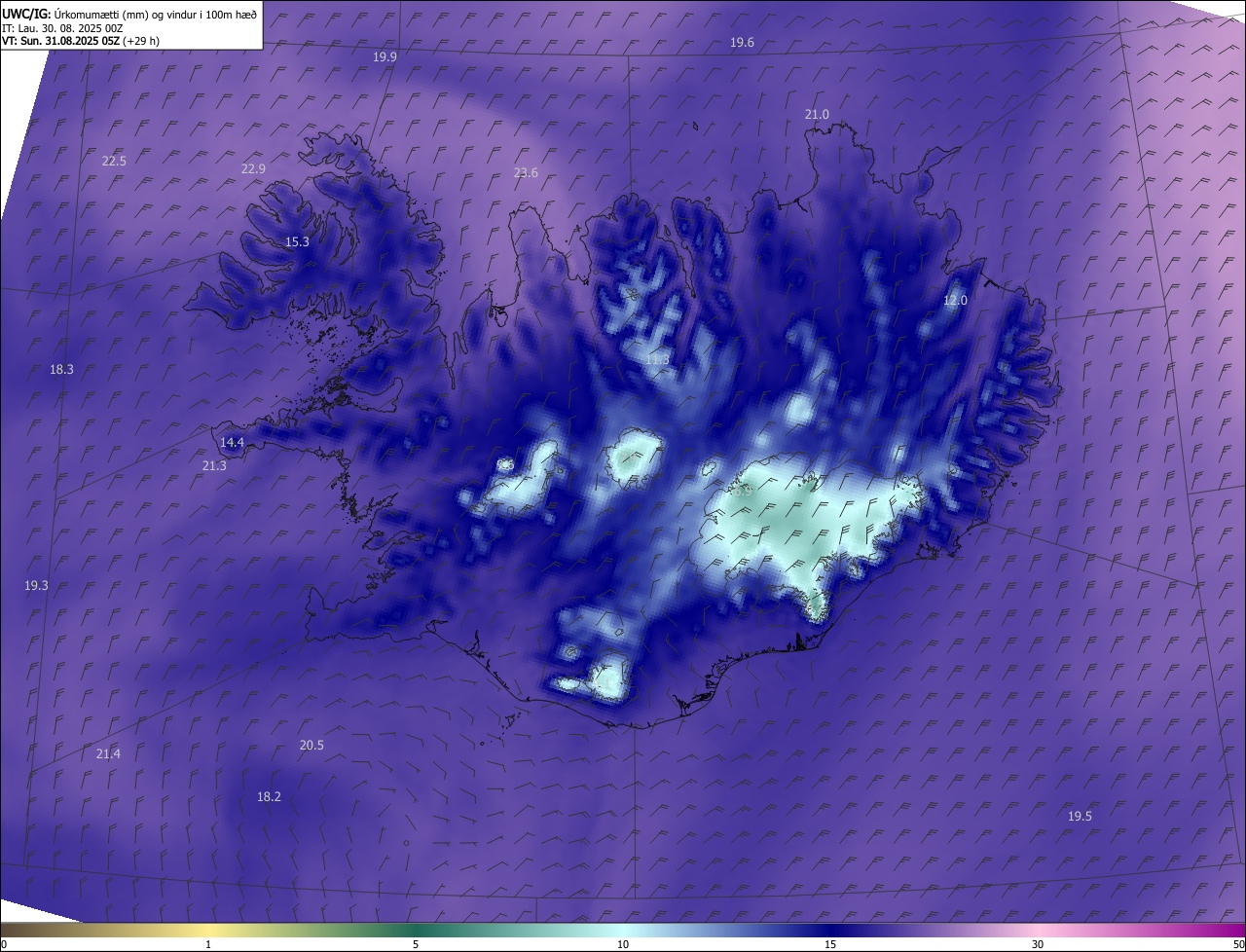Click the 19.3 value label on the map
The width and height of the screenshot is (1246, 952).
[x=36, y=585]
